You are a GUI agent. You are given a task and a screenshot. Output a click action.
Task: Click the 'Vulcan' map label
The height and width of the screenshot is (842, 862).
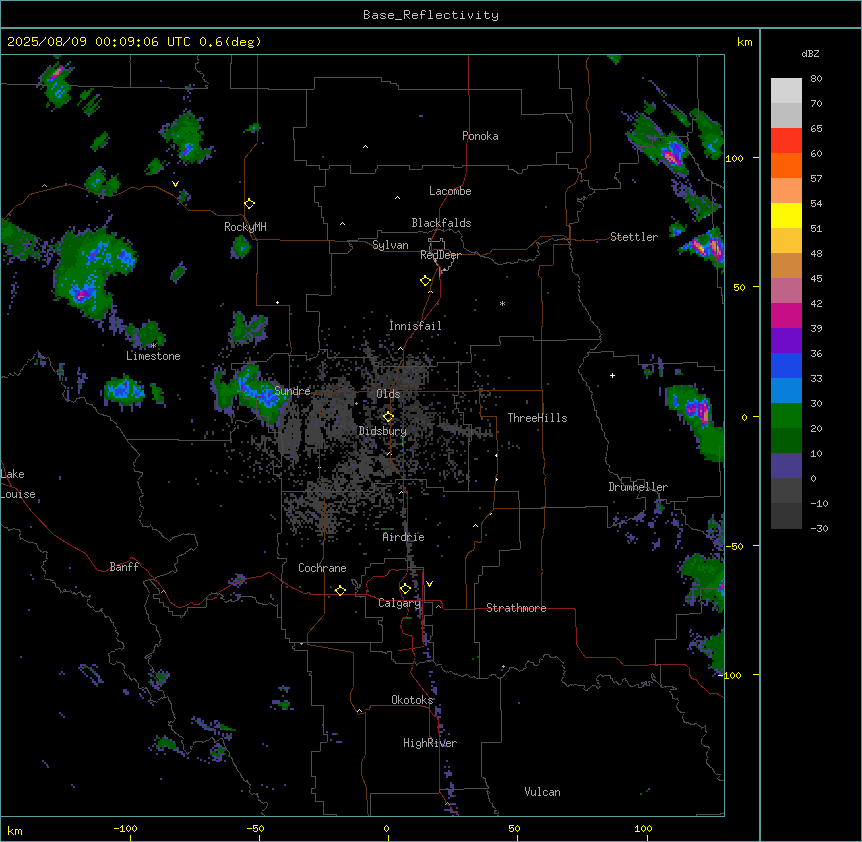click(x=543, y=792)
